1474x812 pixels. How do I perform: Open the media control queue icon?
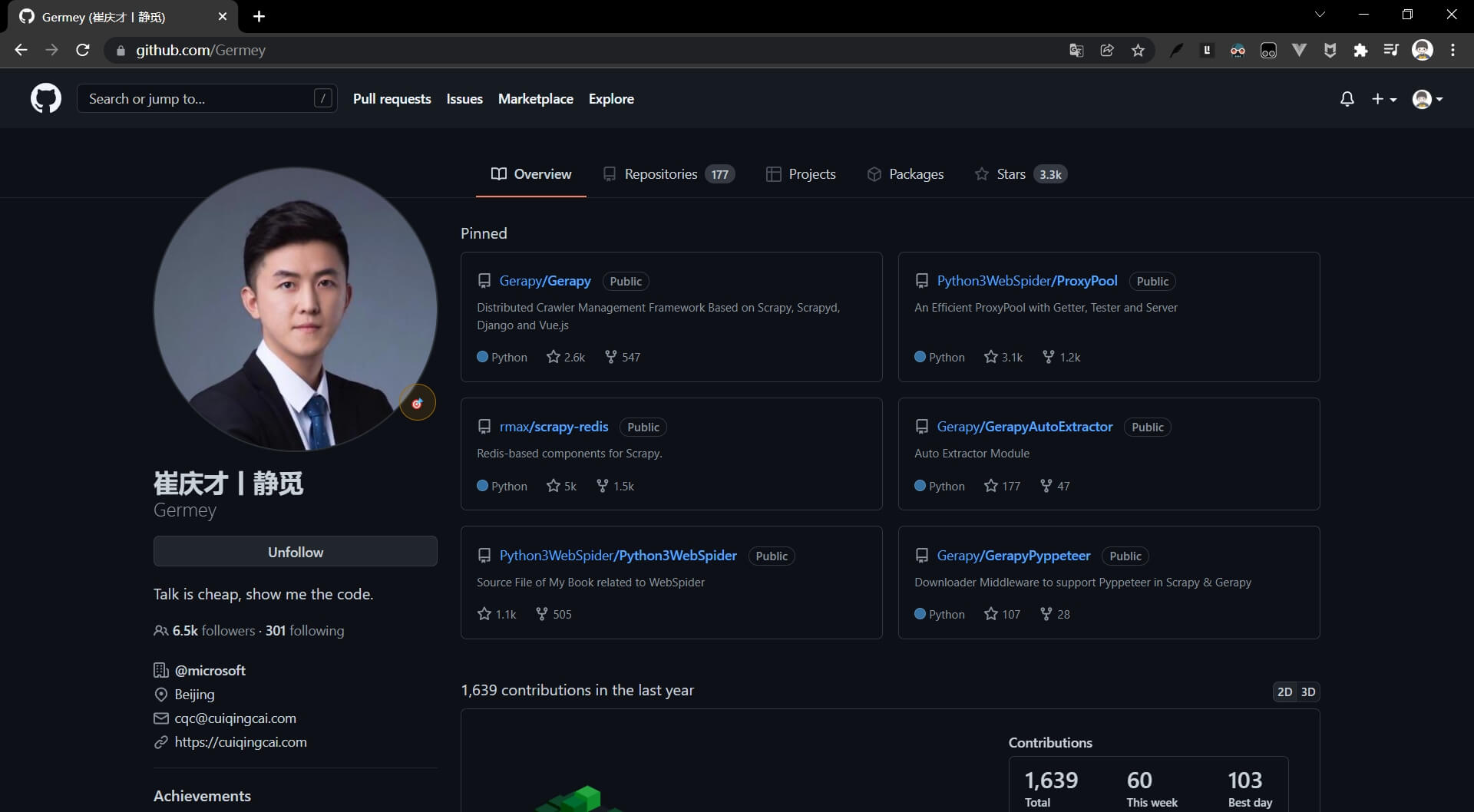[x=1391, y=50]
